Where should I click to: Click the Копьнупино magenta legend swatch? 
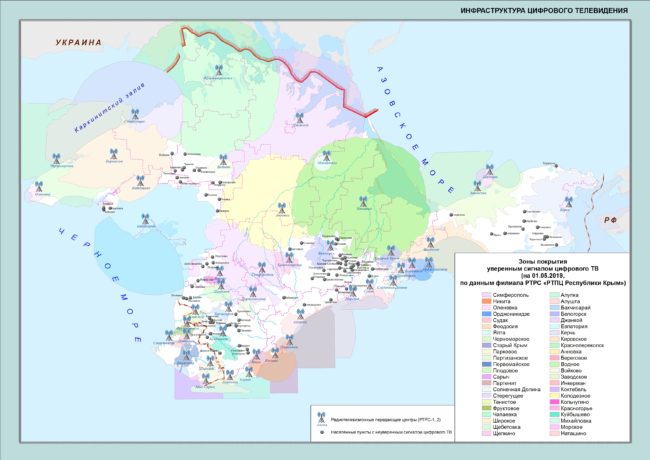point(554,402)
